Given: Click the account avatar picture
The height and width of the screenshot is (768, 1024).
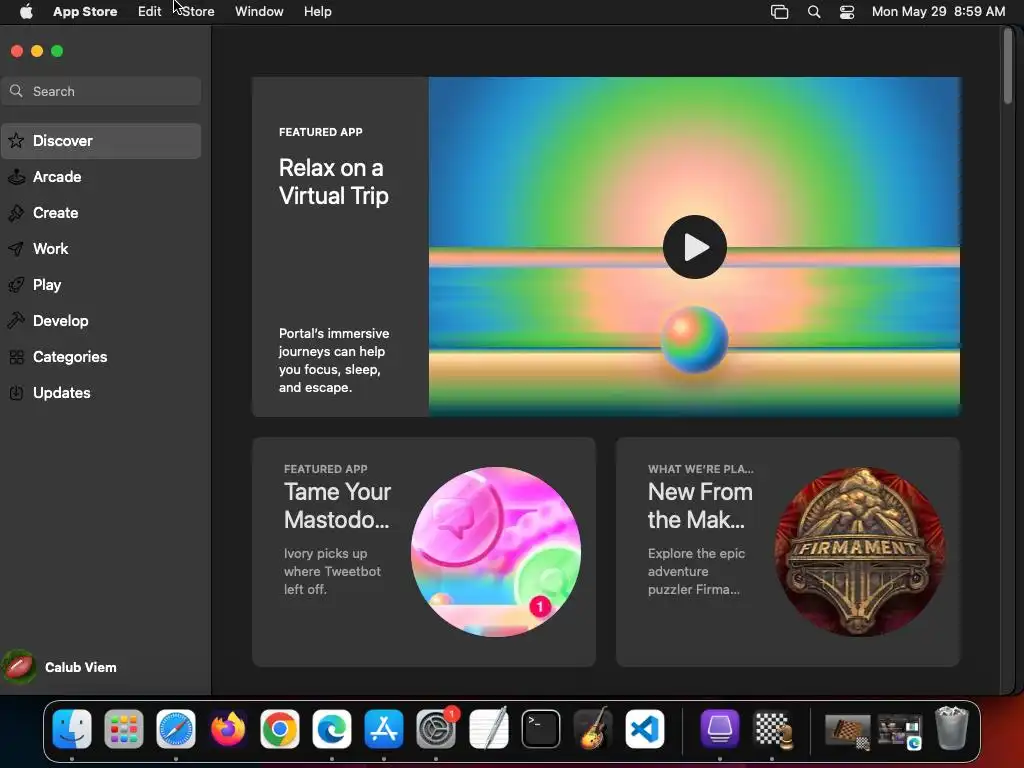Looking at the screenshot, I should click(19, 667).
